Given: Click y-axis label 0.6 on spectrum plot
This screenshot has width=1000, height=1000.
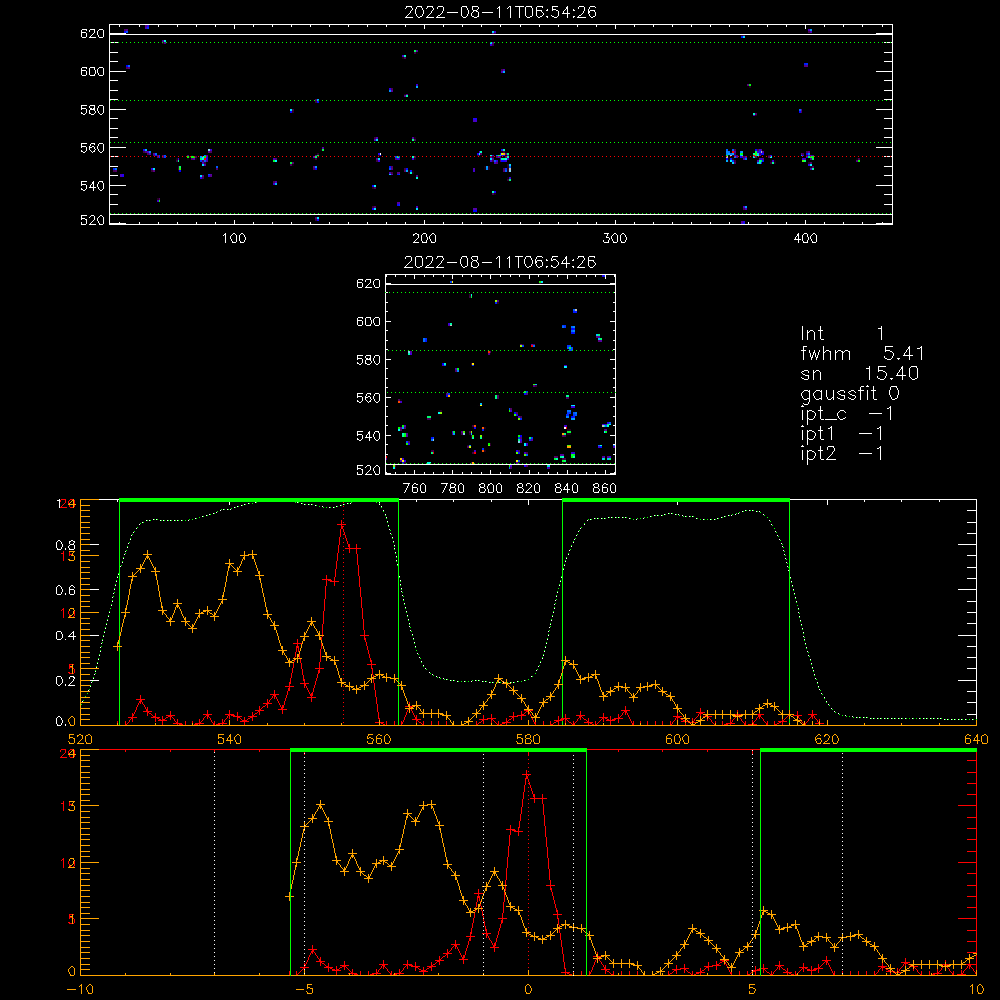Looking at the screenshot, I should [65, 591].
